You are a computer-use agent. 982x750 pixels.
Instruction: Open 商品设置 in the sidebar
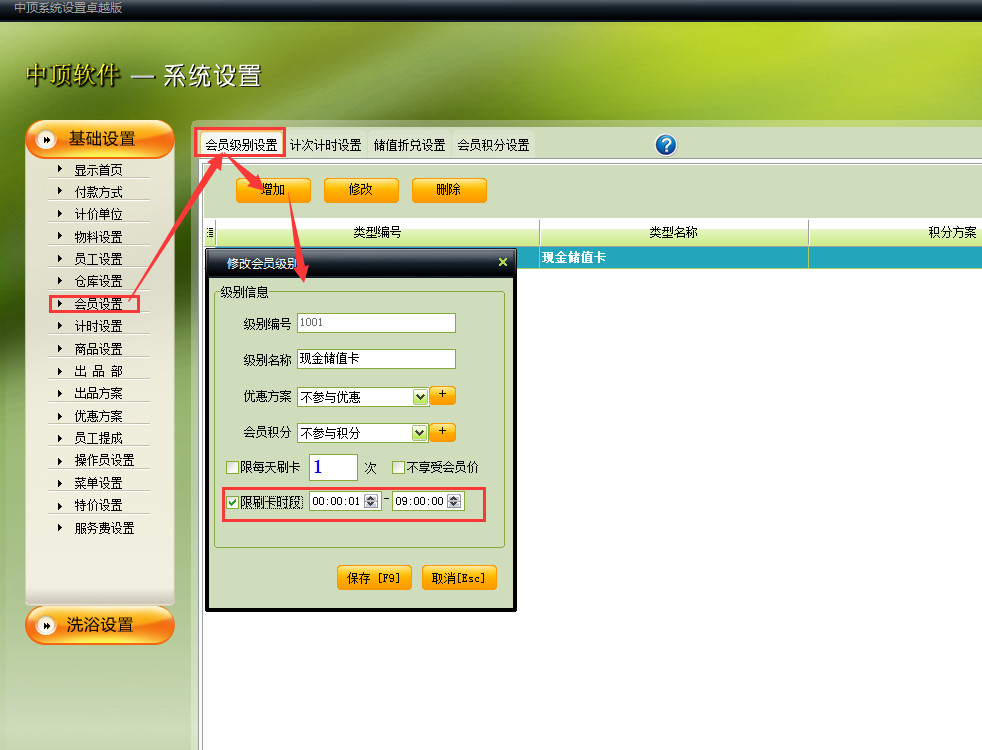pyautogui.click(x=98, y=349)
